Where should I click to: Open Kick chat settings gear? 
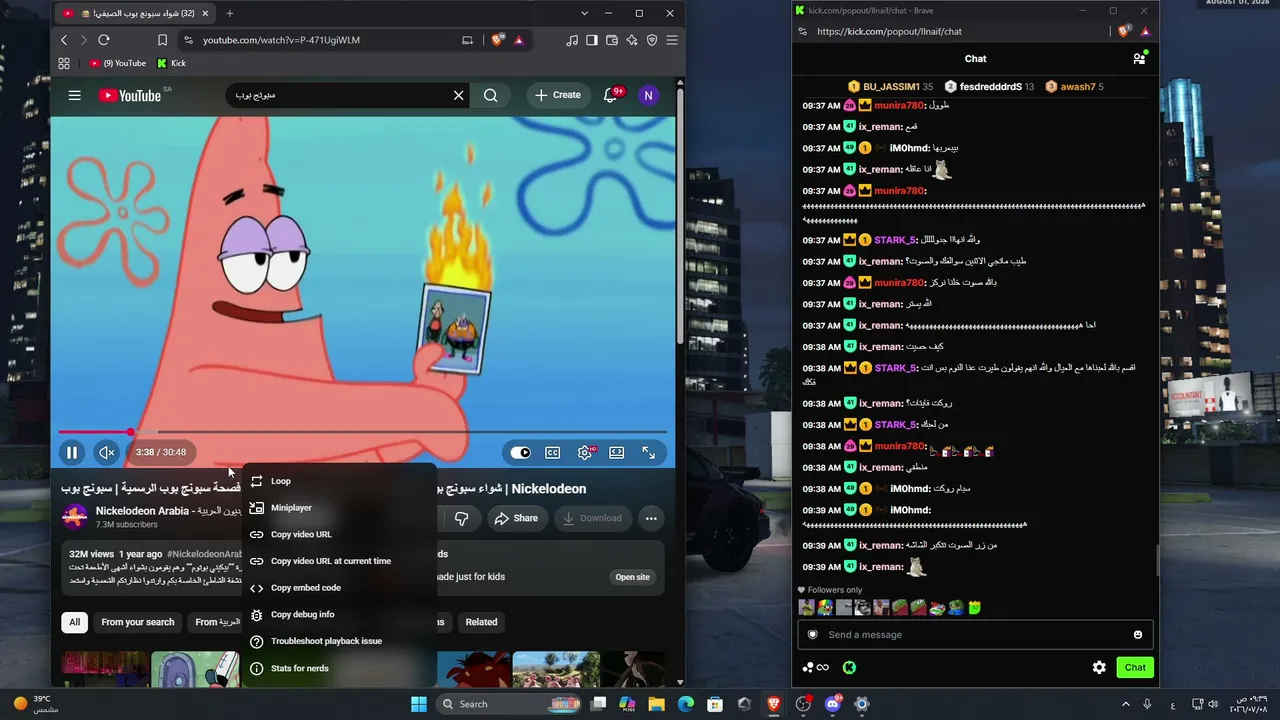click(1099, 667)
